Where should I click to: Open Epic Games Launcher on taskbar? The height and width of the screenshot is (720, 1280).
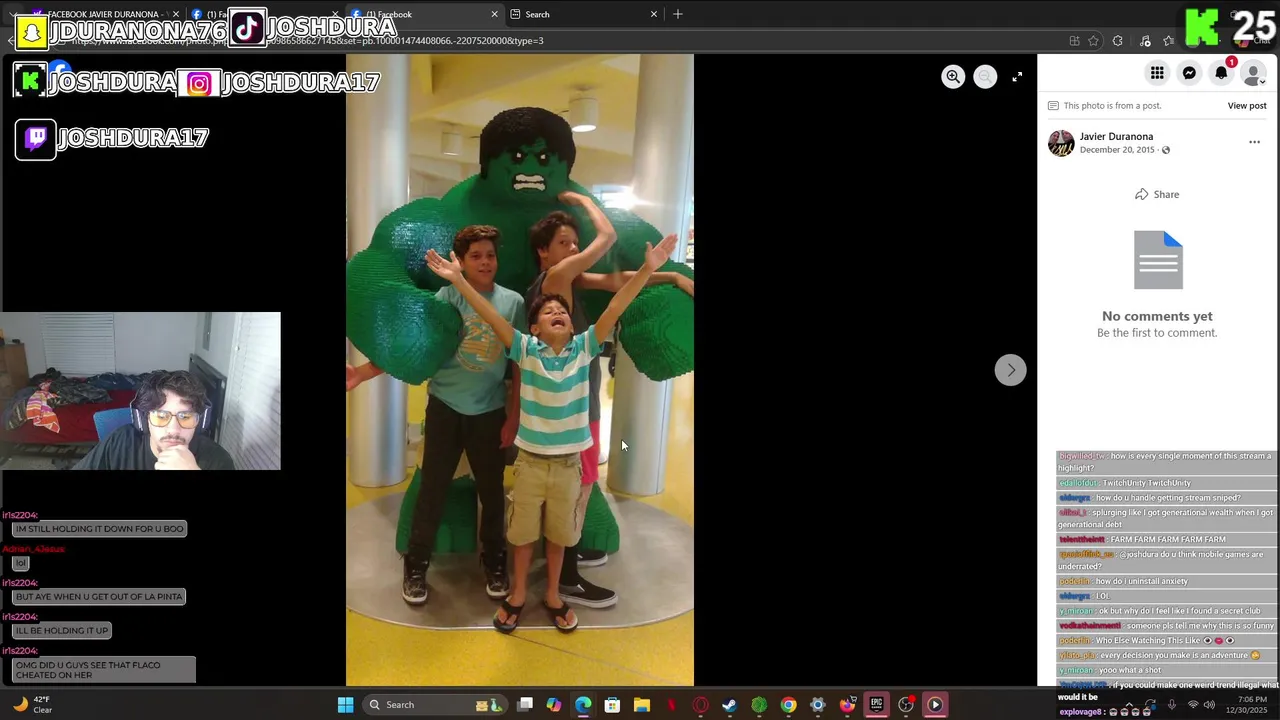click(876, 705)
